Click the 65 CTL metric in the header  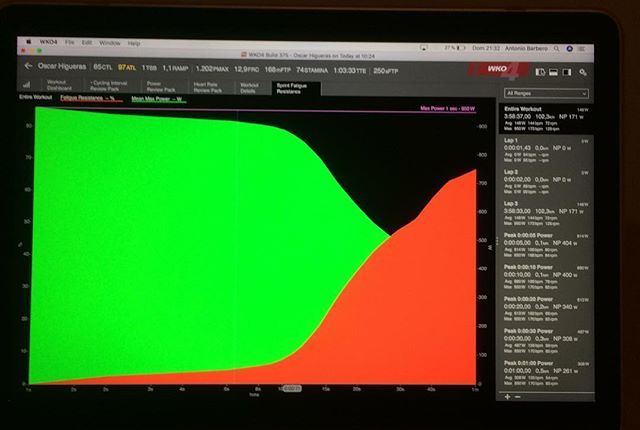coord(102,67)
